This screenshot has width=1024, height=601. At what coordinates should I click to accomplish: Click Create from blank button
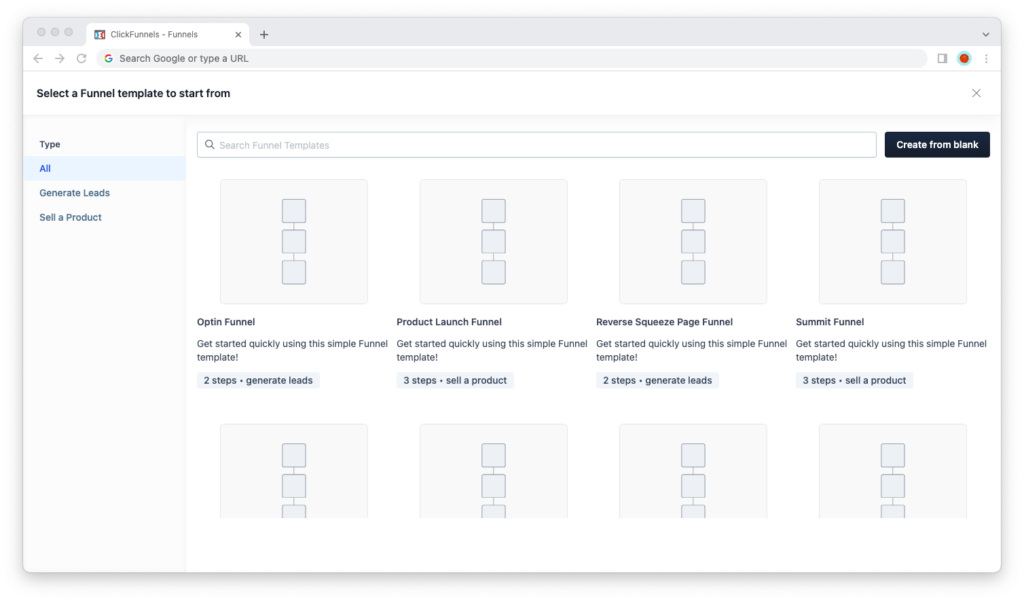[937, 144]
